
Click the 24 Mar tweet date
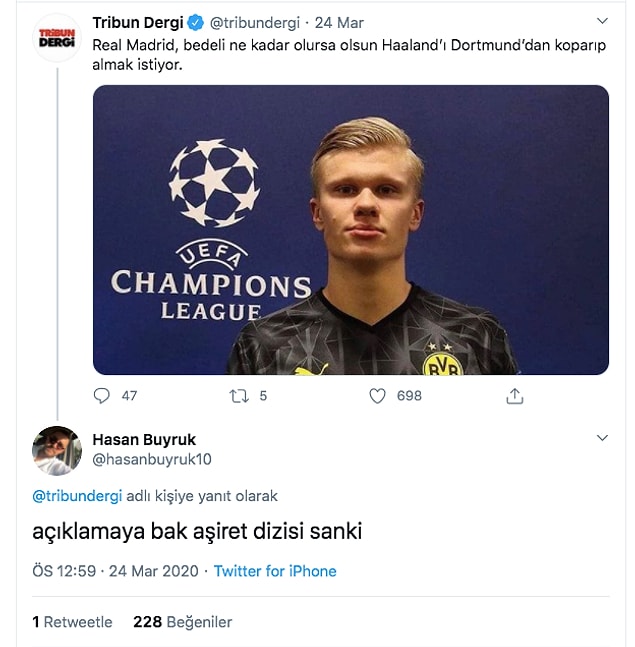[339, 23]
